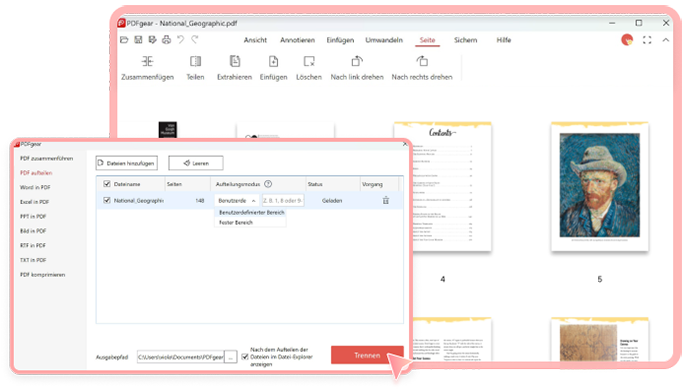683x389 pixels.
Task: Click the print icon
Action: 166,40
